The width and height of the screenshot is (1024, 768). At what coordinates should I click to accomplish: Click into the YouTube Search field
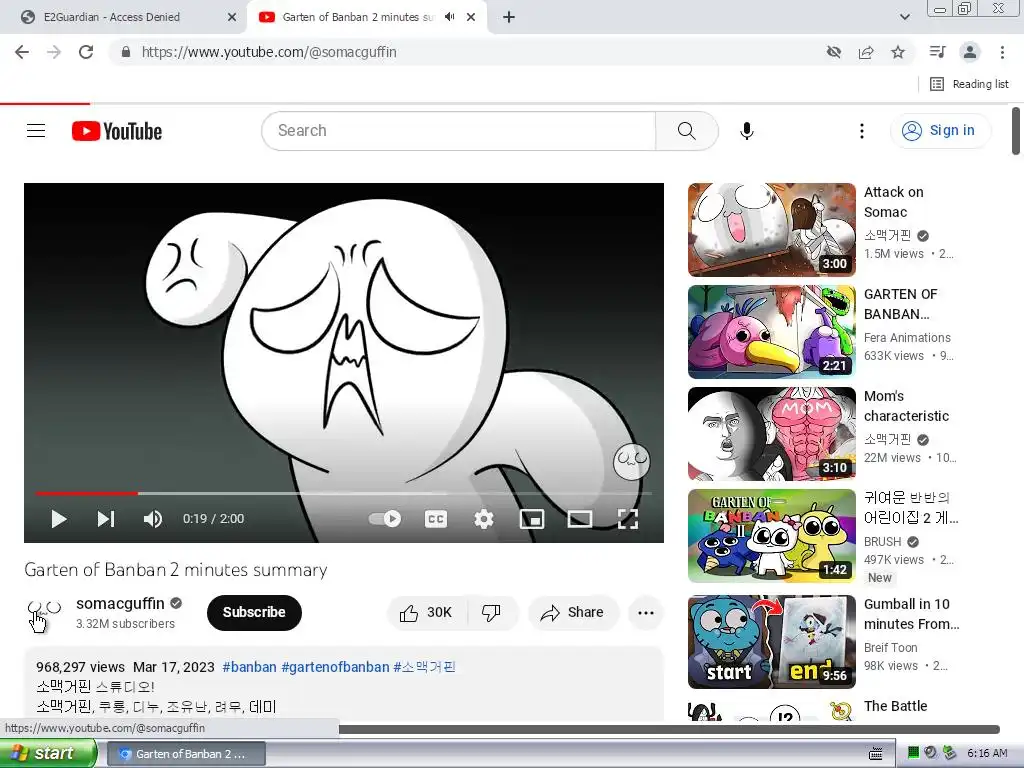click(x=458, y=131)
